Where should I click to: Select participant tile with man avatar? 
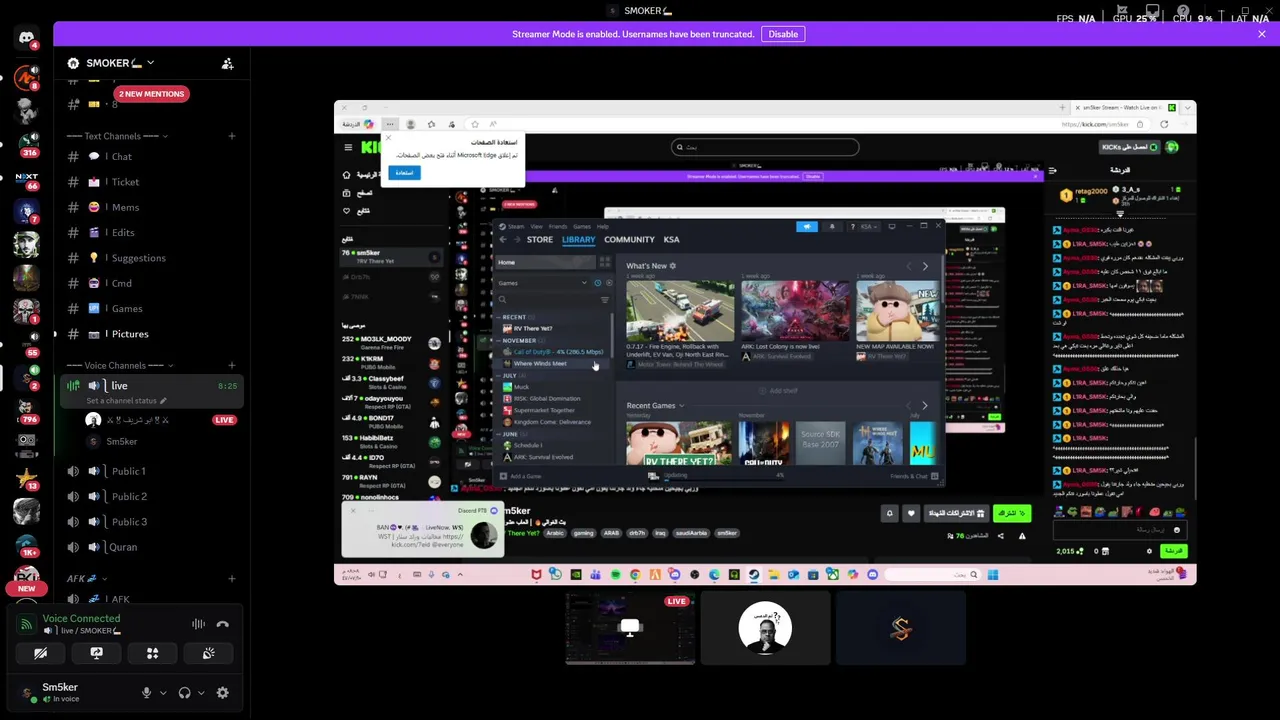(x=765, y=628)
